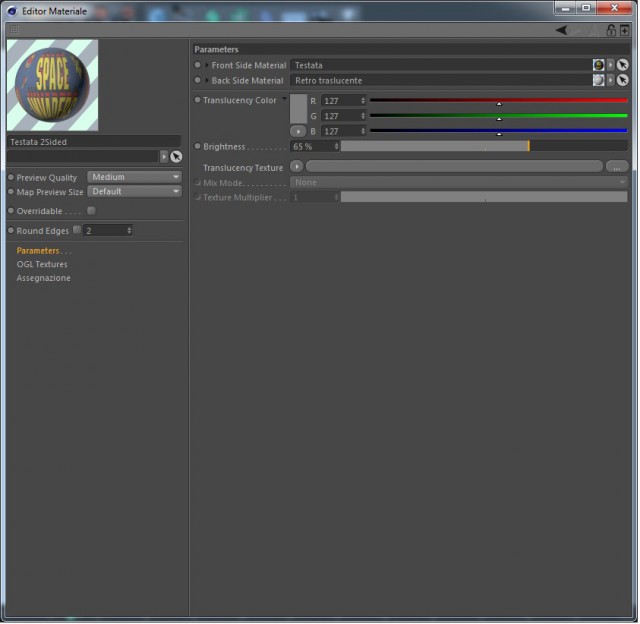Click the picker arrow icon for Front Side Material
Viewport: 640px width, 624px height.
click(622, 65)
